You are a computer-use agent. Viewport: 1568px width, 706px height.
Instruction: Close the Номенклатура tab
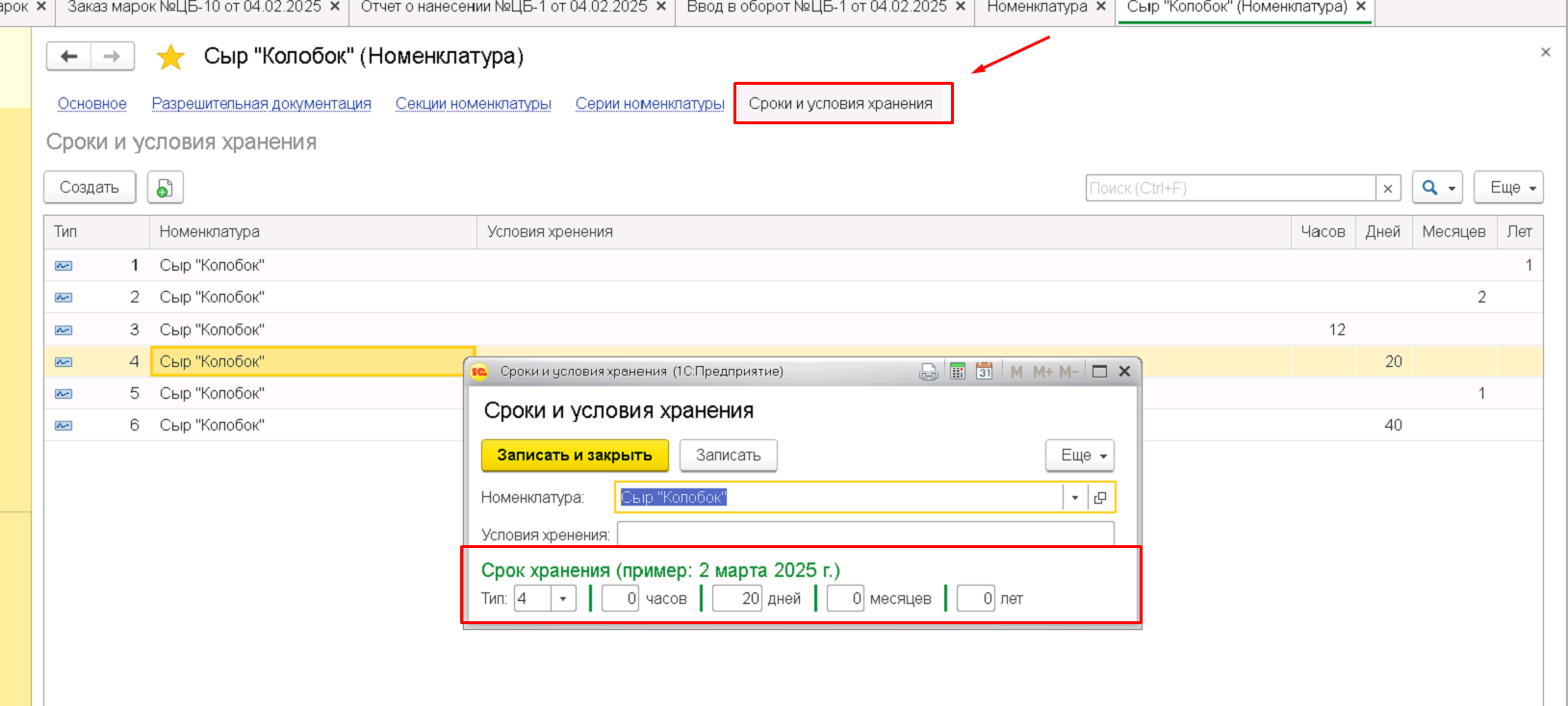pyautogui.click(x=1101, y=7)
